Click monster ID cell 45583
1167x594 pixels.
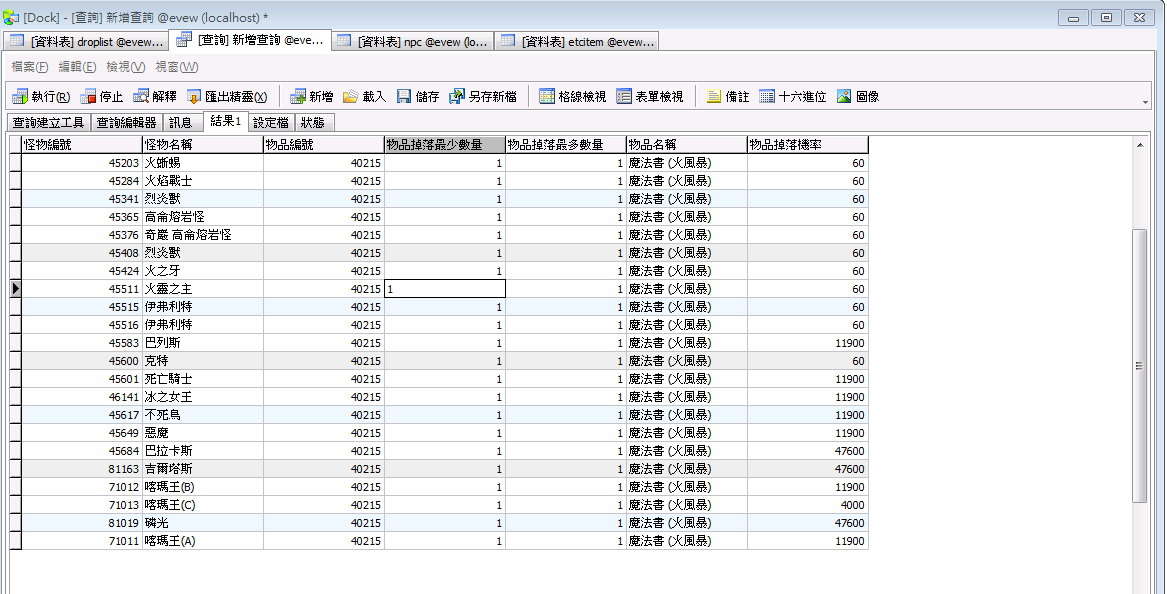coord(82,343)
